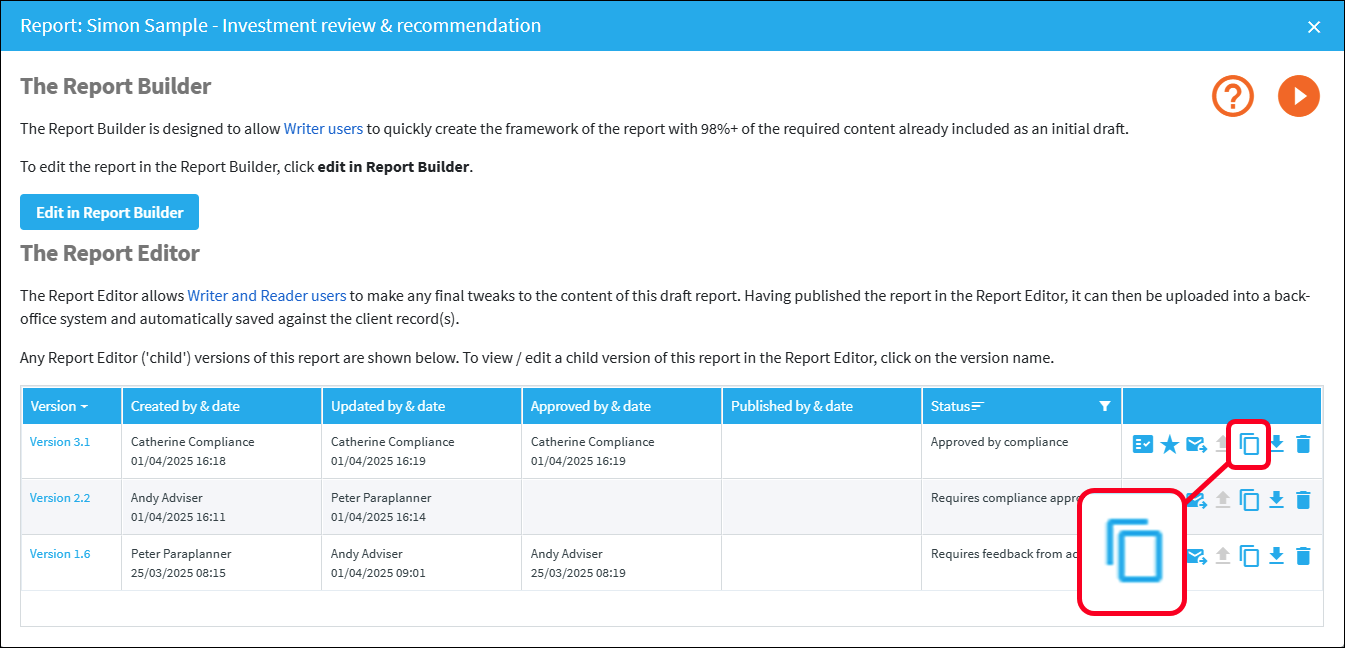Click 'The Report Builder' heading

pyautogui.click(x=116, y=86)
